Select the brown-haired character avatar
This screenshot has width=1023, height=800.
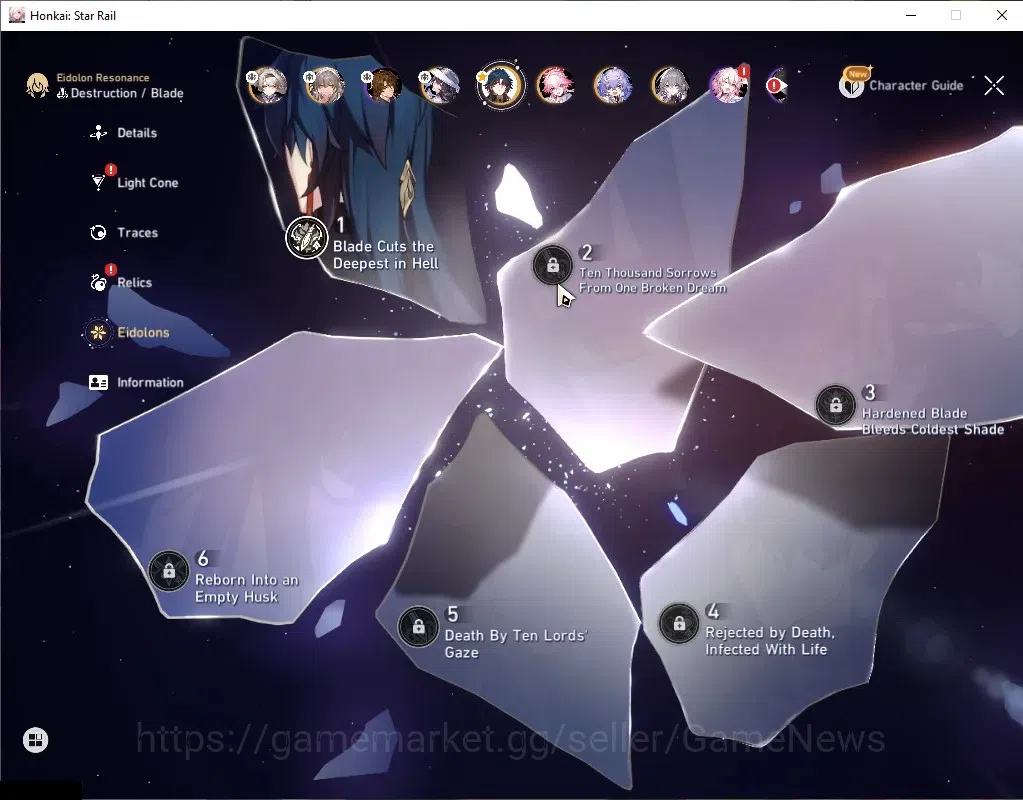pyautogui.click(x=382, y=85)
